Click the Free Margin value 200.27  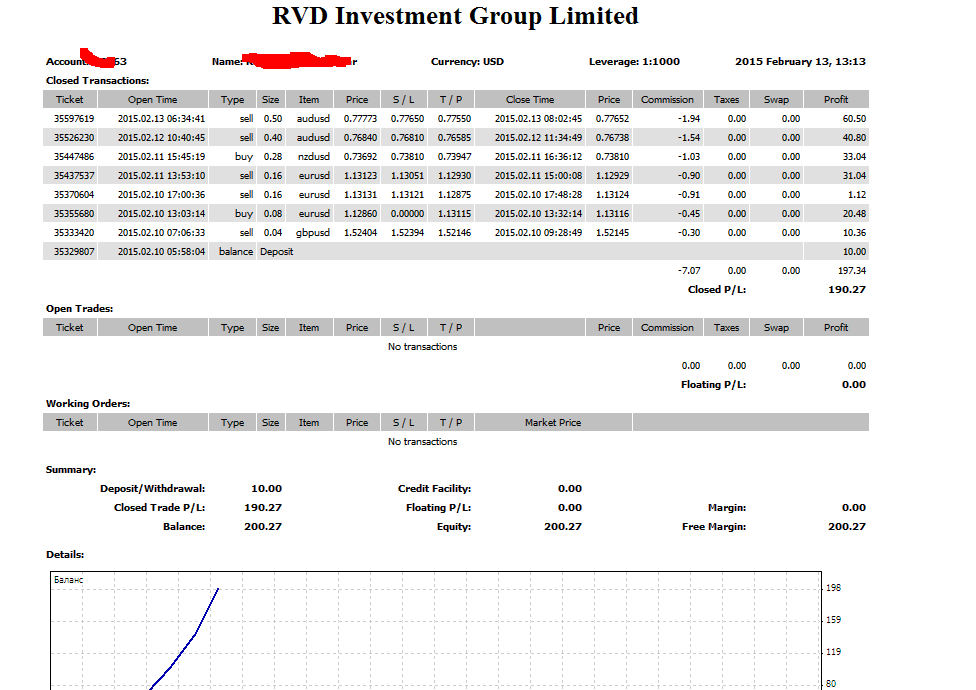tap(847, 526)
